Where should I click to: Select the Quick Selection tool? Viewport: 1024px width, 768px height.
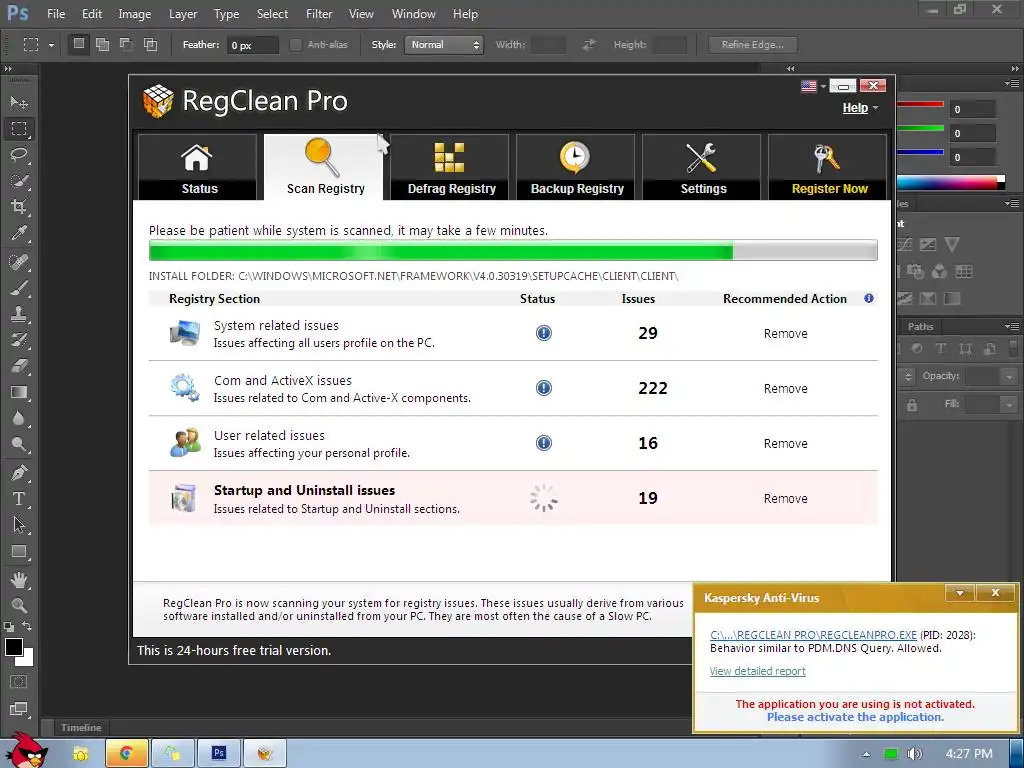(x=19, y=181)
